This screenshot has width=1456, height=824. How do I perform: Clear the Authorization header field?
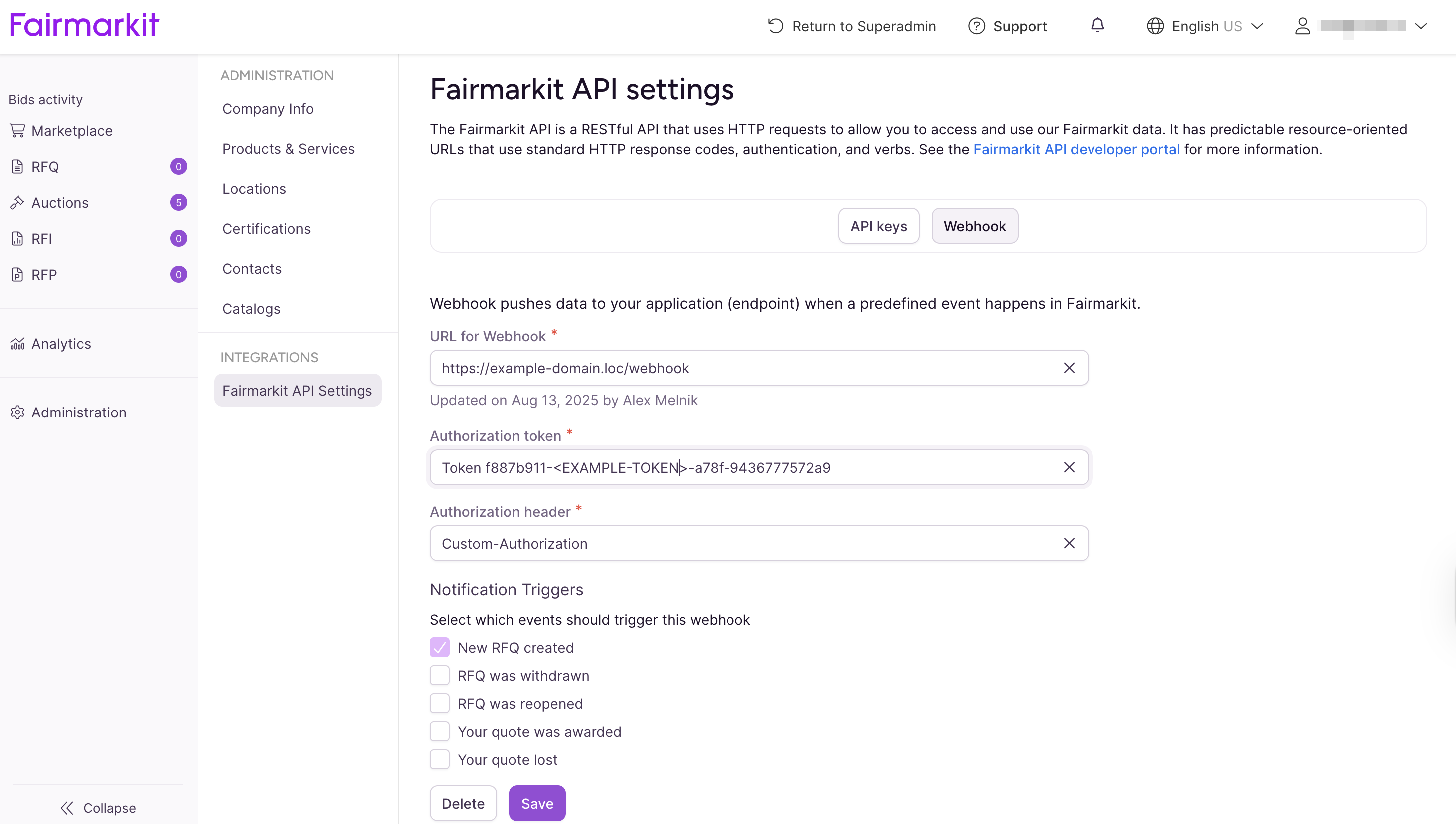[1069, 543]
